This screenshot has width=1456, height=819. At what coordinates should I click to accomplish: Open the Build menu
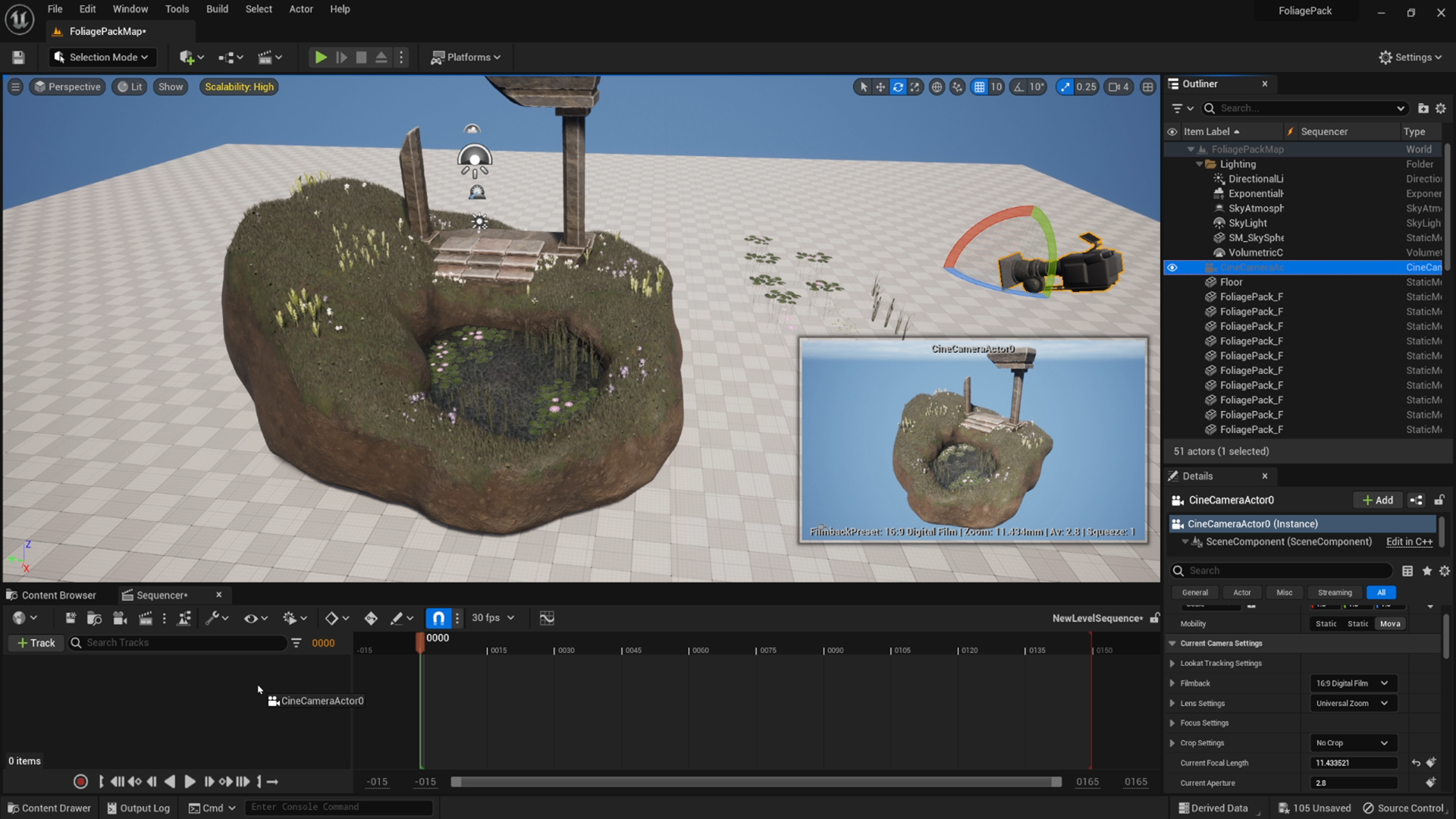pyautogui.click(x=217, y=9)
